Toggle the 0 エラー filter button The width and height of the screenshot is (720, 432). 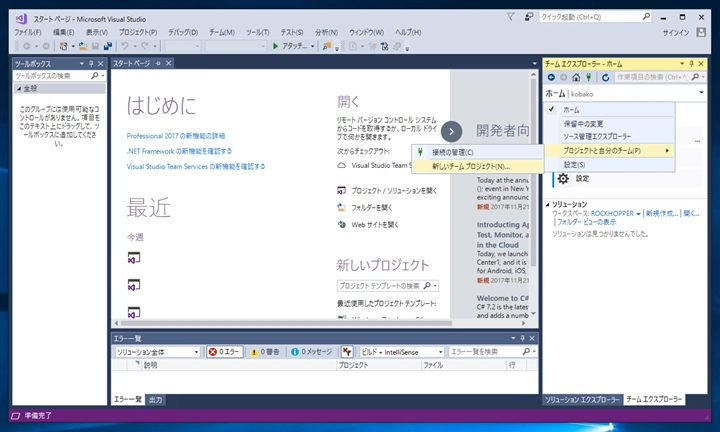225,352
